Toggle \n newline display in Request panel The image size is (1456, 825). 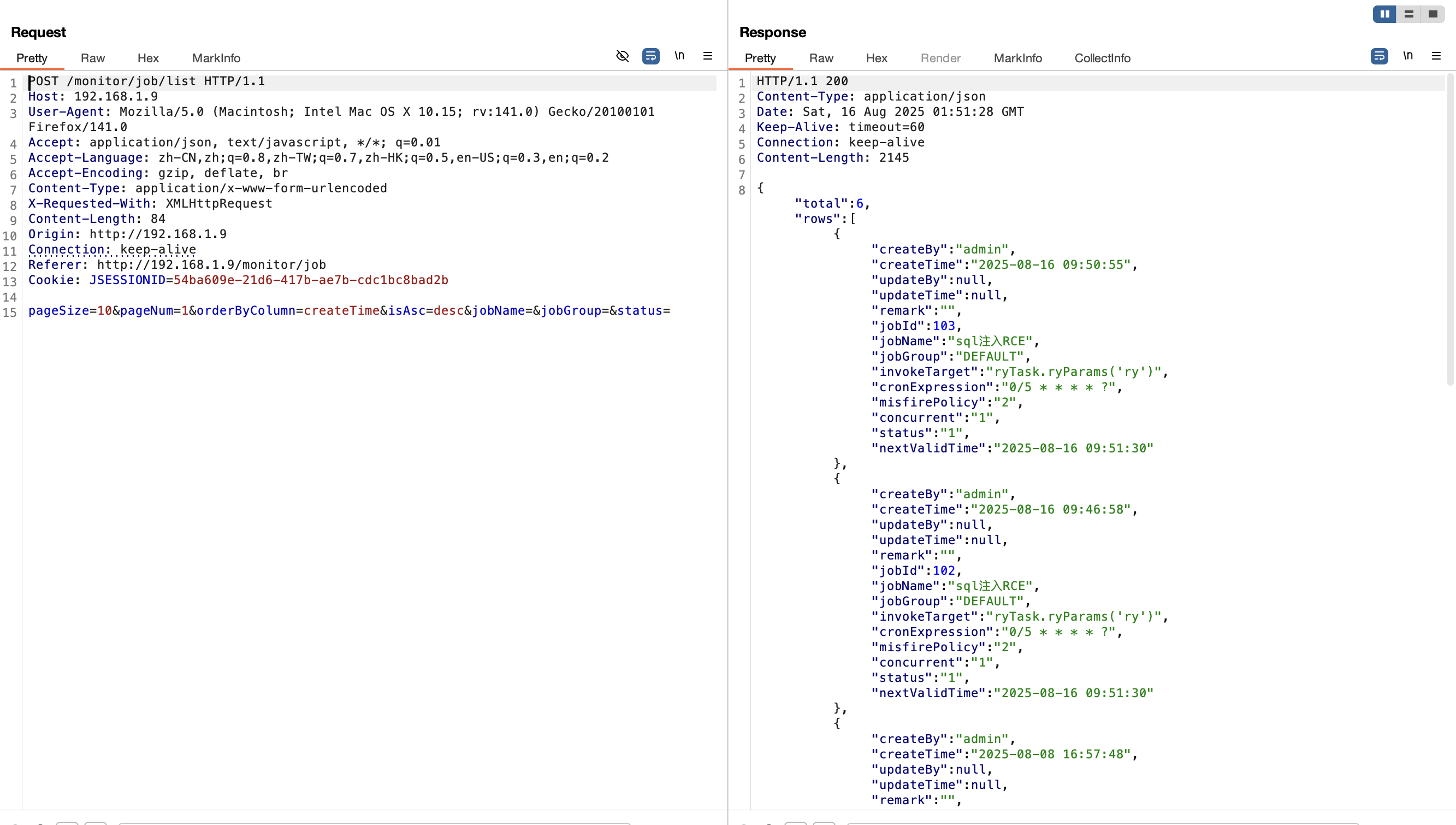[679, 56]
